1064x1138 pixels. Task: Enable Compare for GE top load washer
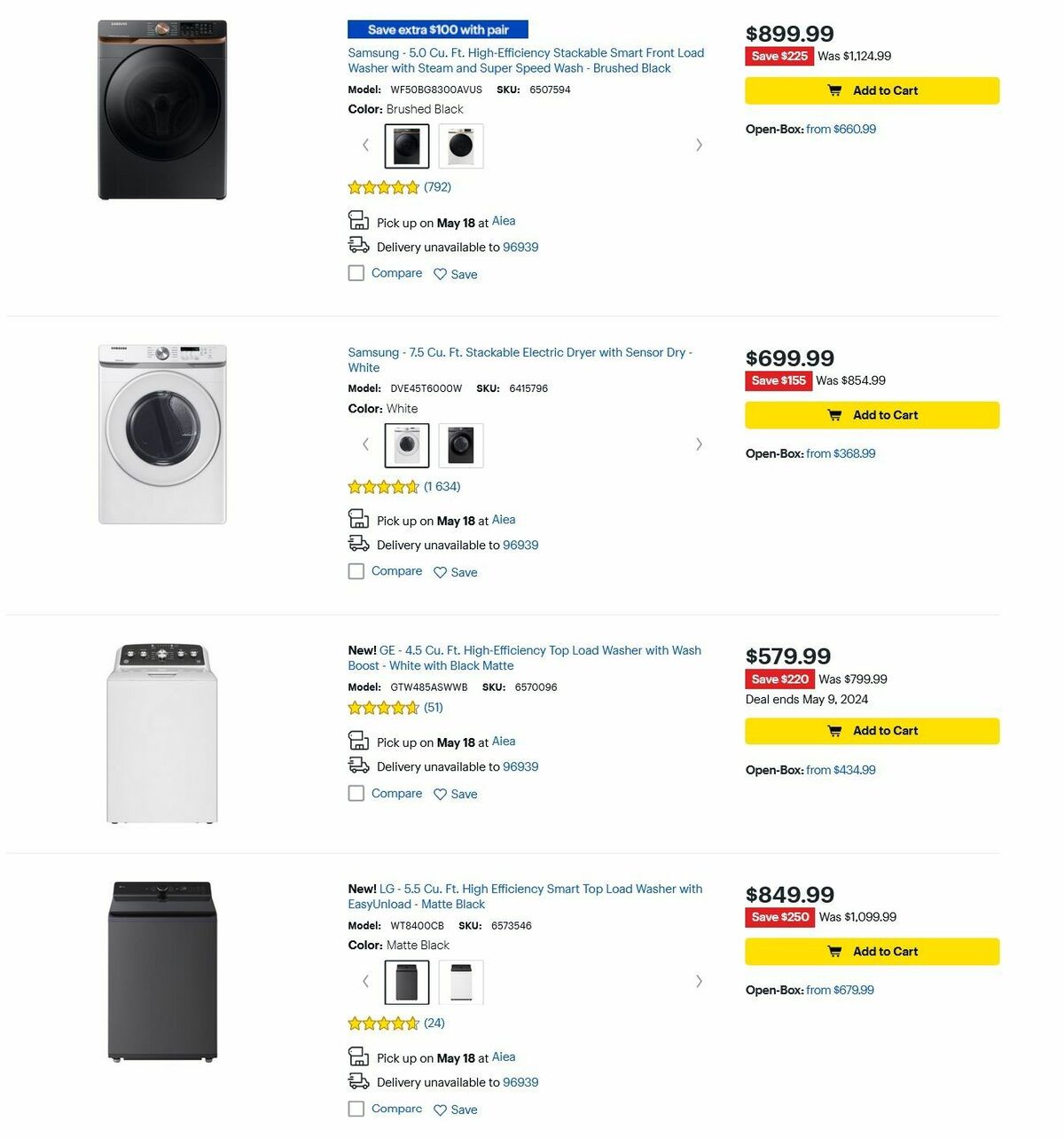coord(356,793)
